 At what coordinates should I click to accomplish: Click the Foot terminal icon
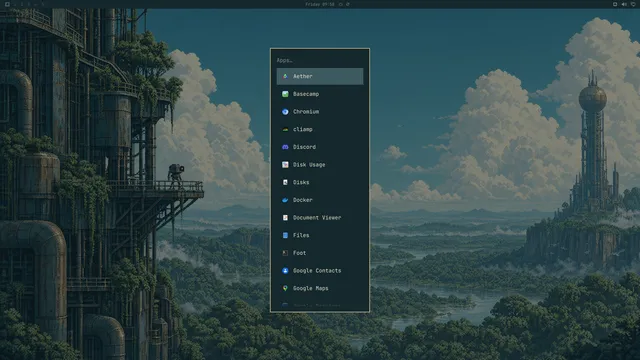click(285, 253)
